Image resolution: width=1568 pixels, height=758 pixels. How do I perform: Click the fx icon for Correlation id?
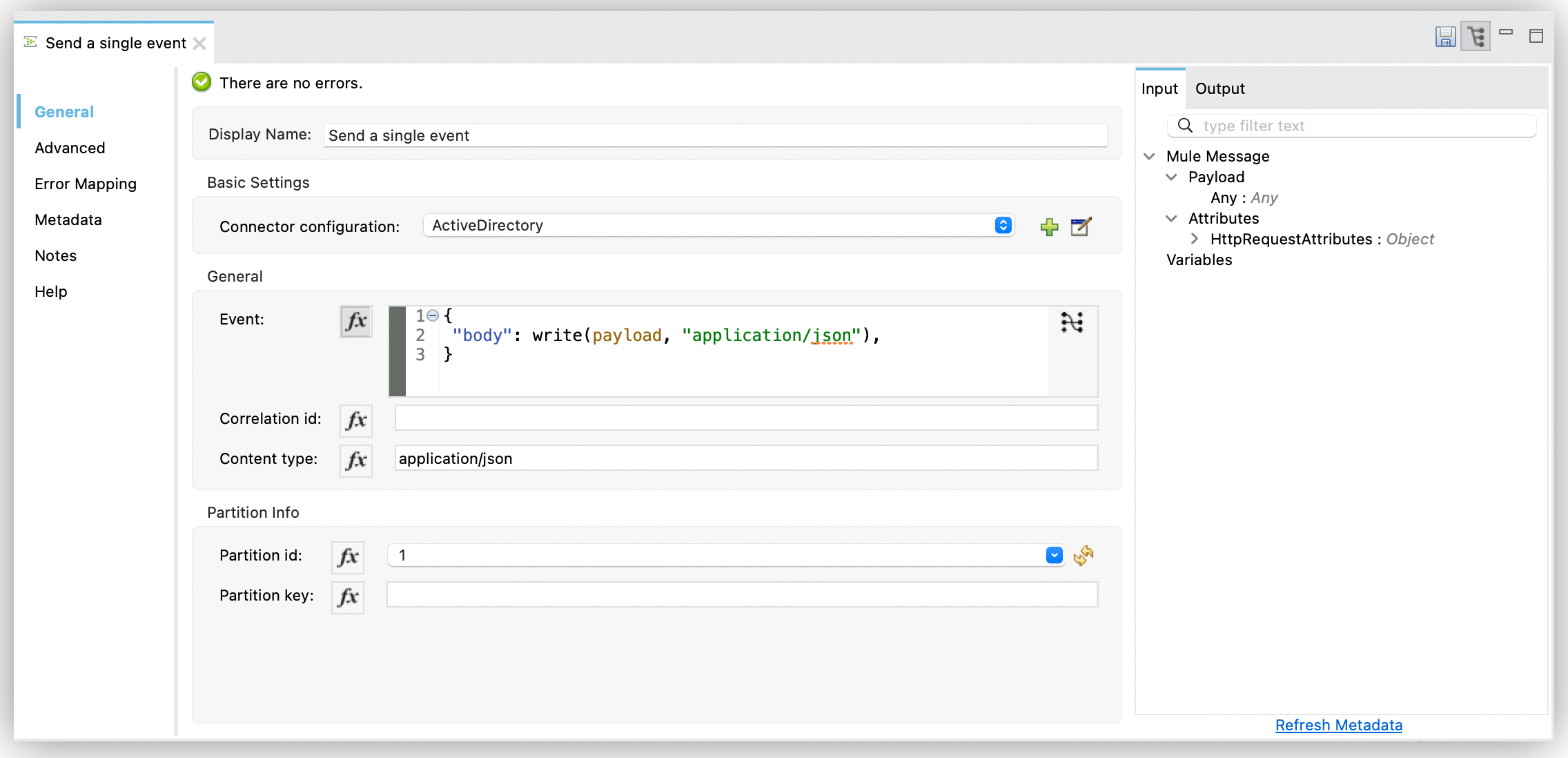coord(356,419)
